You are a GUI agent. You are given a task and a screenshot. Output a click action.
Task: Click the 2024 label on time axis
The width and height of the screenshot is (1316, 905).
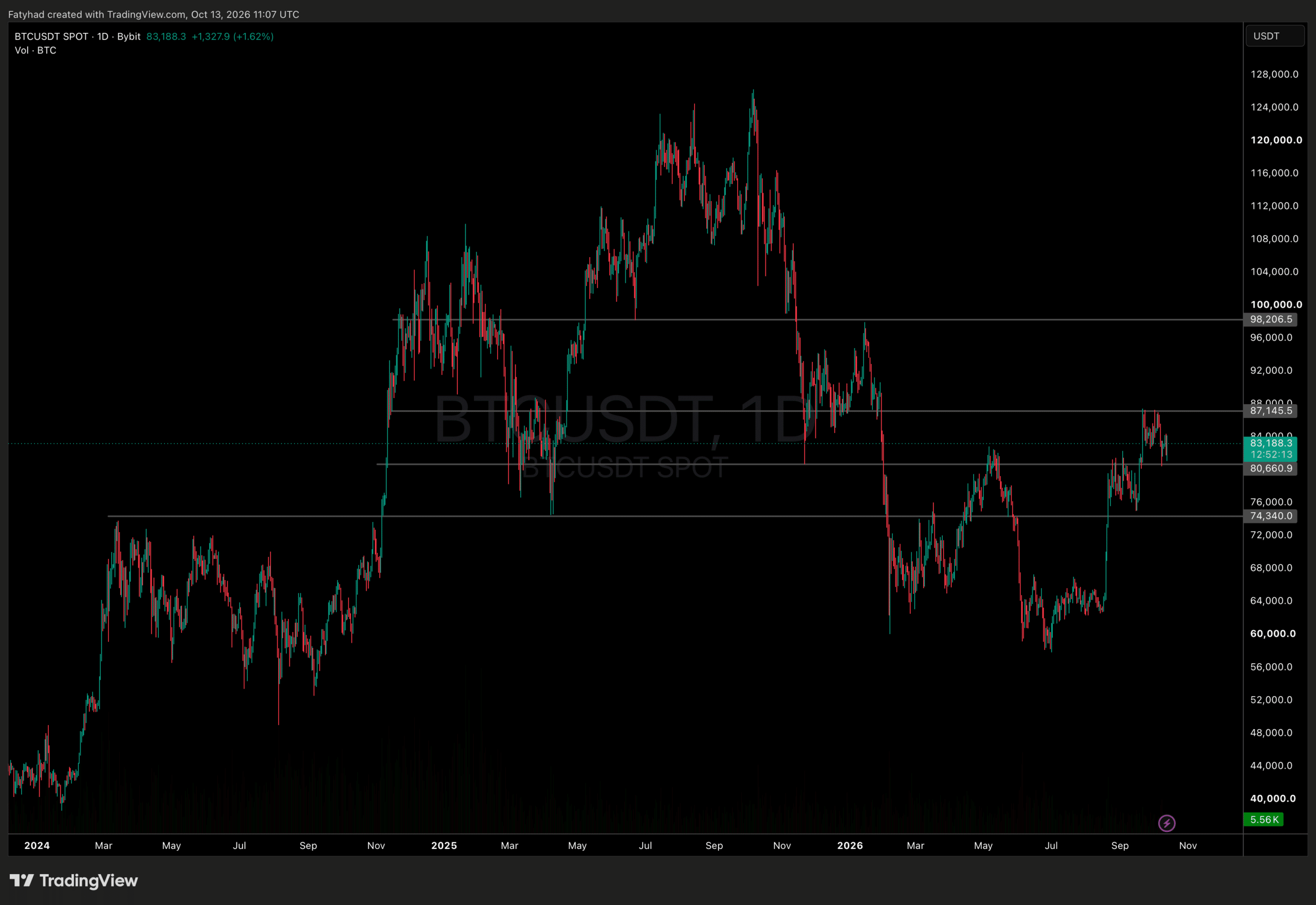point(37,845)
